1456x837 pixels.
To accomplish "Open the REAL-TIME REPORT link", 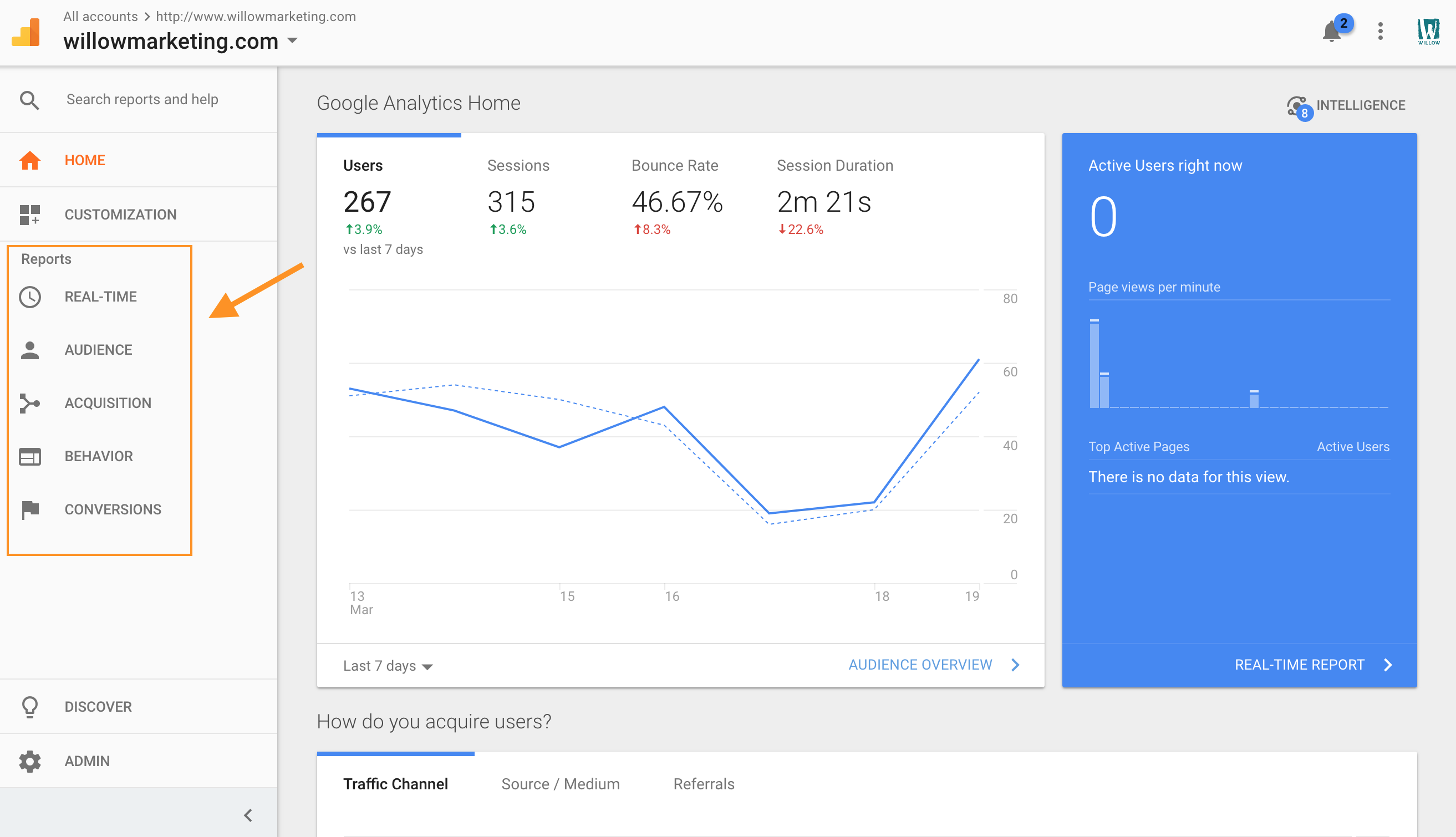I will pyautogui.click(x=1299, y=665).
